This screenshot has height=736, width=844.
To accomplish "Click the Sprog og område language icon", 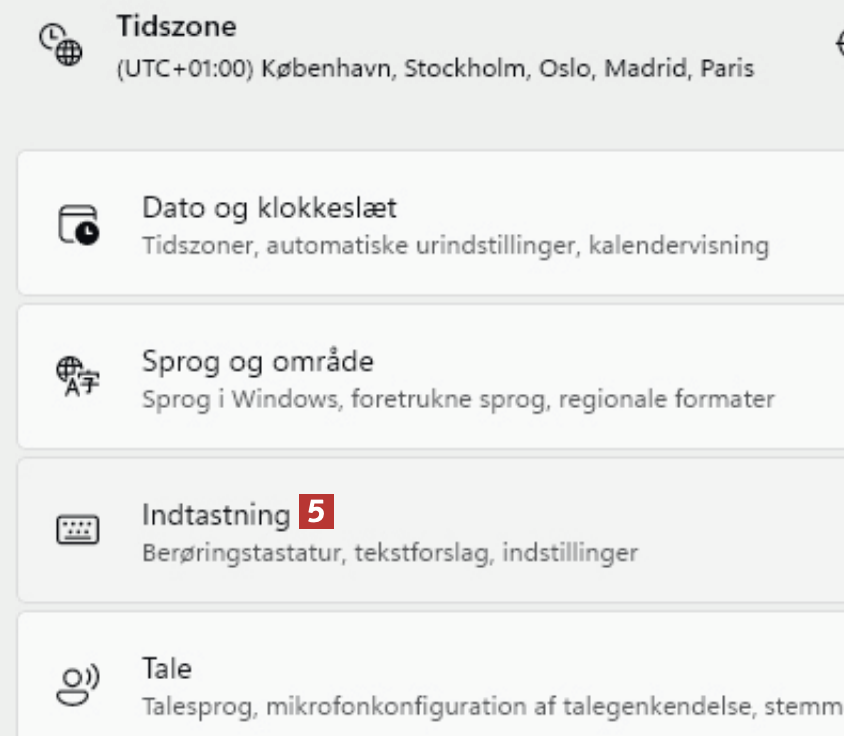I will 78,377.
